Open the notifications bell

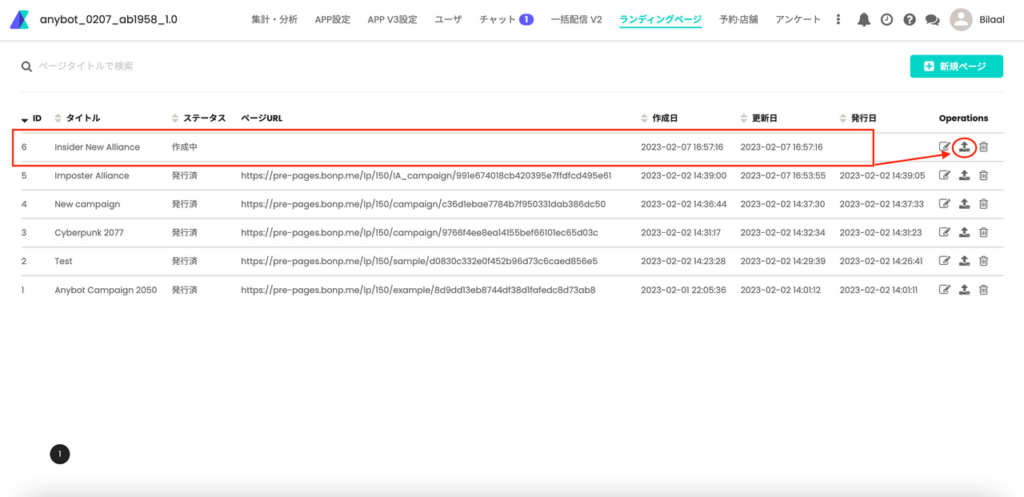(864, 19)
